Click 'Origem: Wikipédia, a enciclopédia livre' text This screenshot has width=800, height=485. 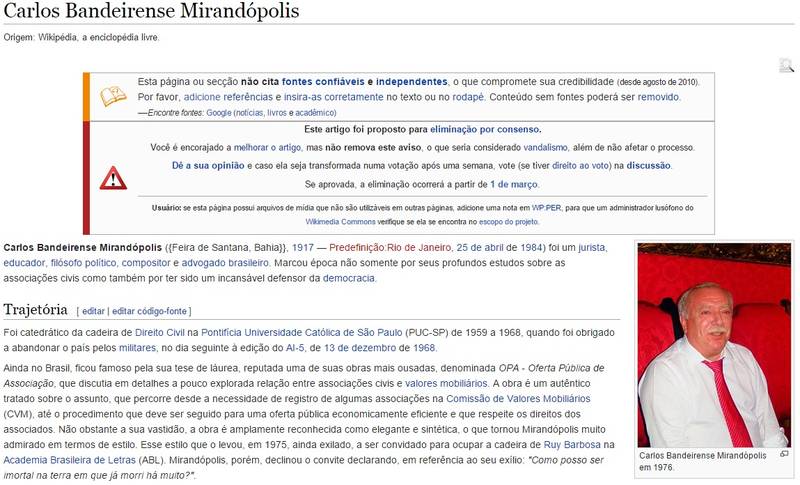coord(81,37)
